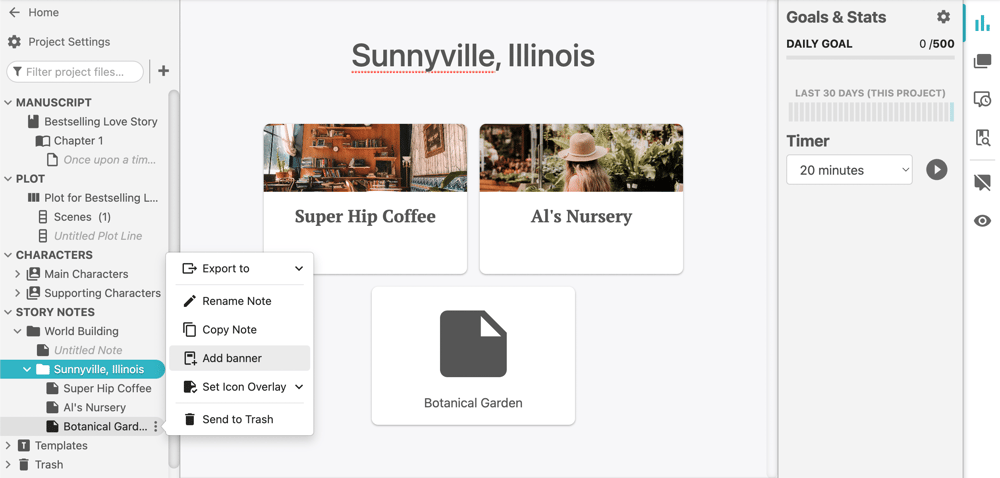The image size is (1000, 478).
Task: Collapse the World Building folder chevron
Action: (17, 331)
